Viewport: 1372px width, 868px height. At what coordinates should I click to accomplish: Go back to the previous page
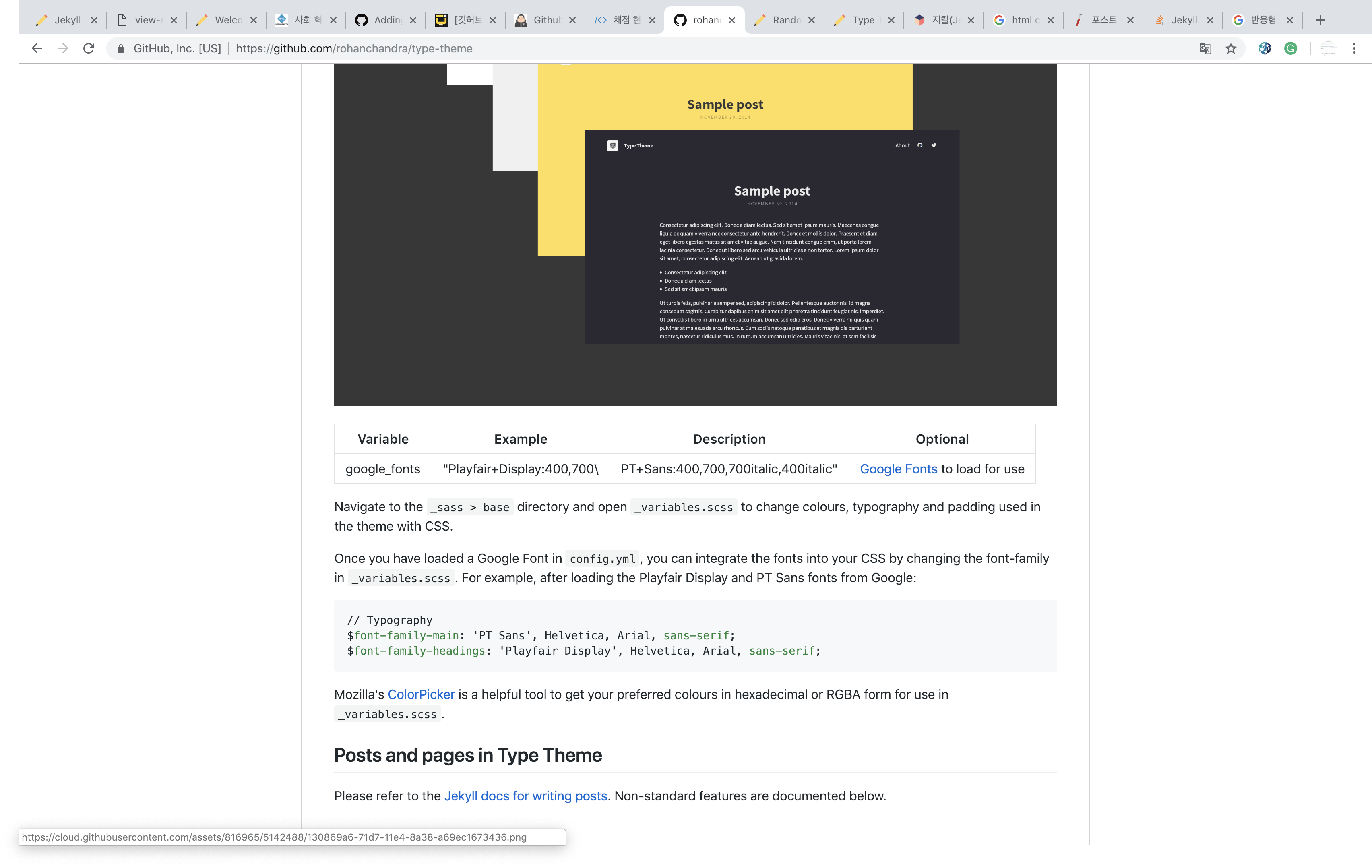coord(37,48)
